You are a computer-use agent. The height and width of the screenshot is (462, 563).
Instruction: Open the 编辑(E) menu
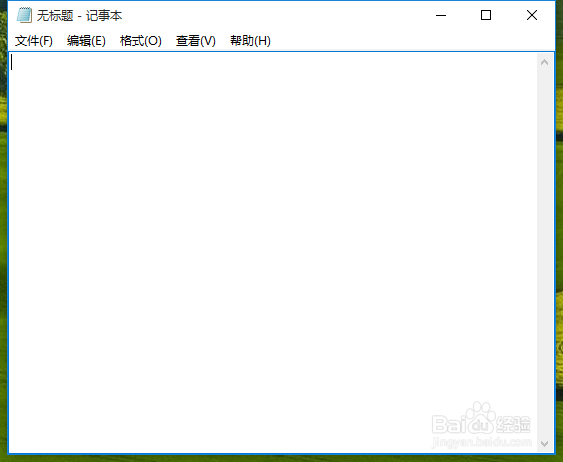[86, 41]
